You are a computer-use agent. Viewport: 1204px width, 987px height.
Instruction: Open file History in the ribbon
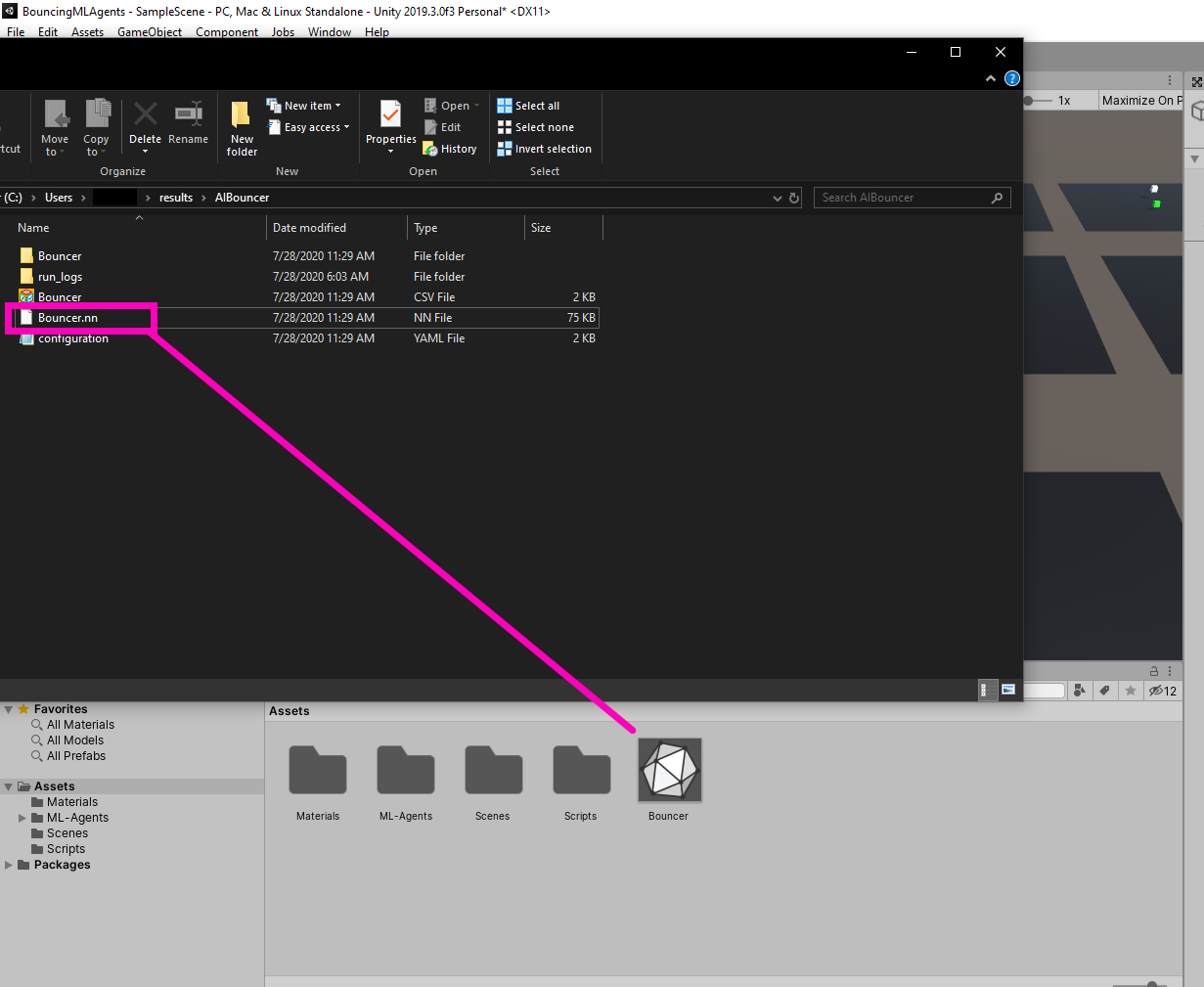[x=450, y=149]
